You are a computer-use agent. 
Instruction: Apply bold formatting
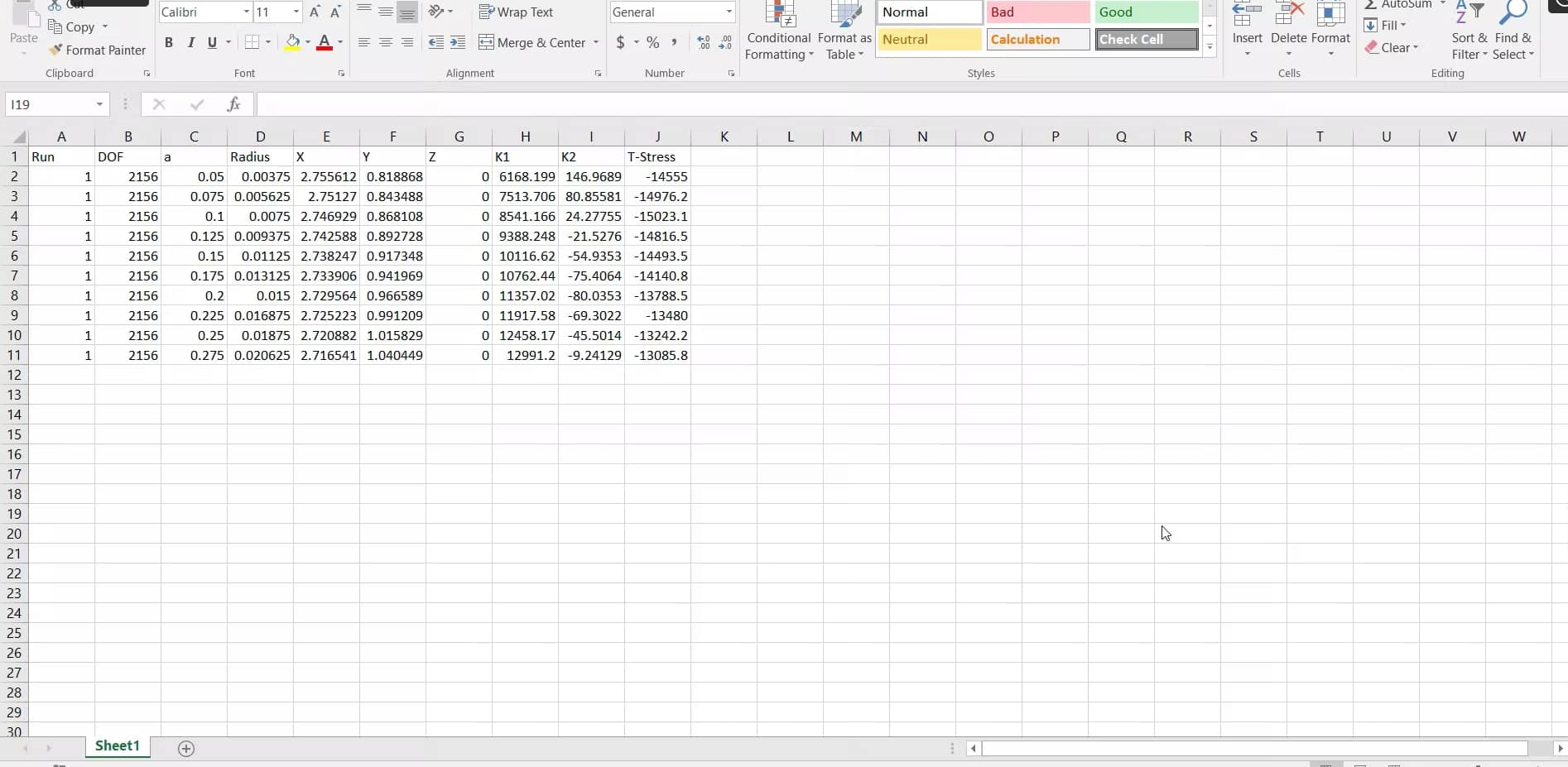point(169,42)
